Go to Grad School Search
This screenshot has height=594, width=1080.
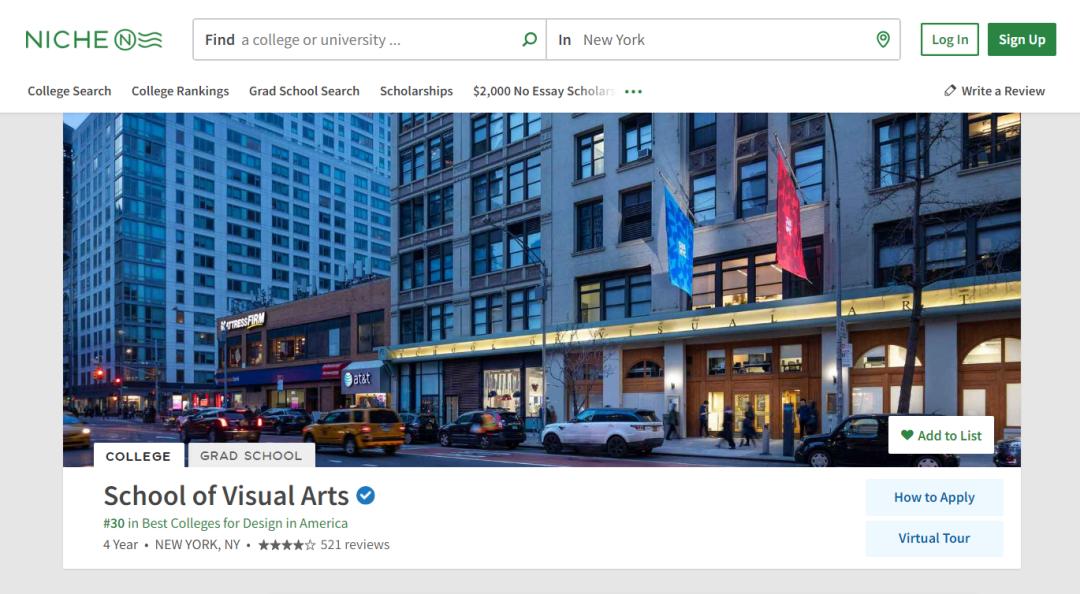304,91
